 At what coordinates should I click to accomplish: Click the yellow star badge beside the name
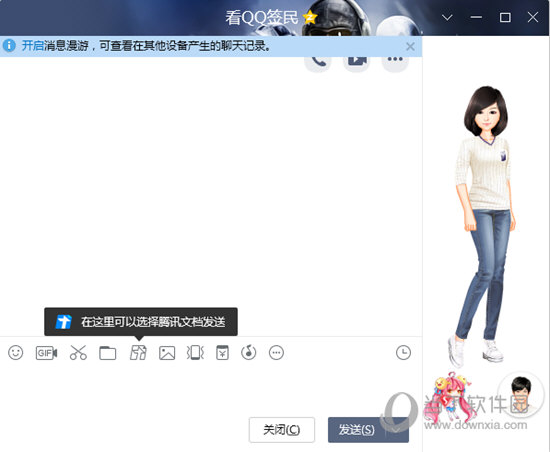(310, 17)
